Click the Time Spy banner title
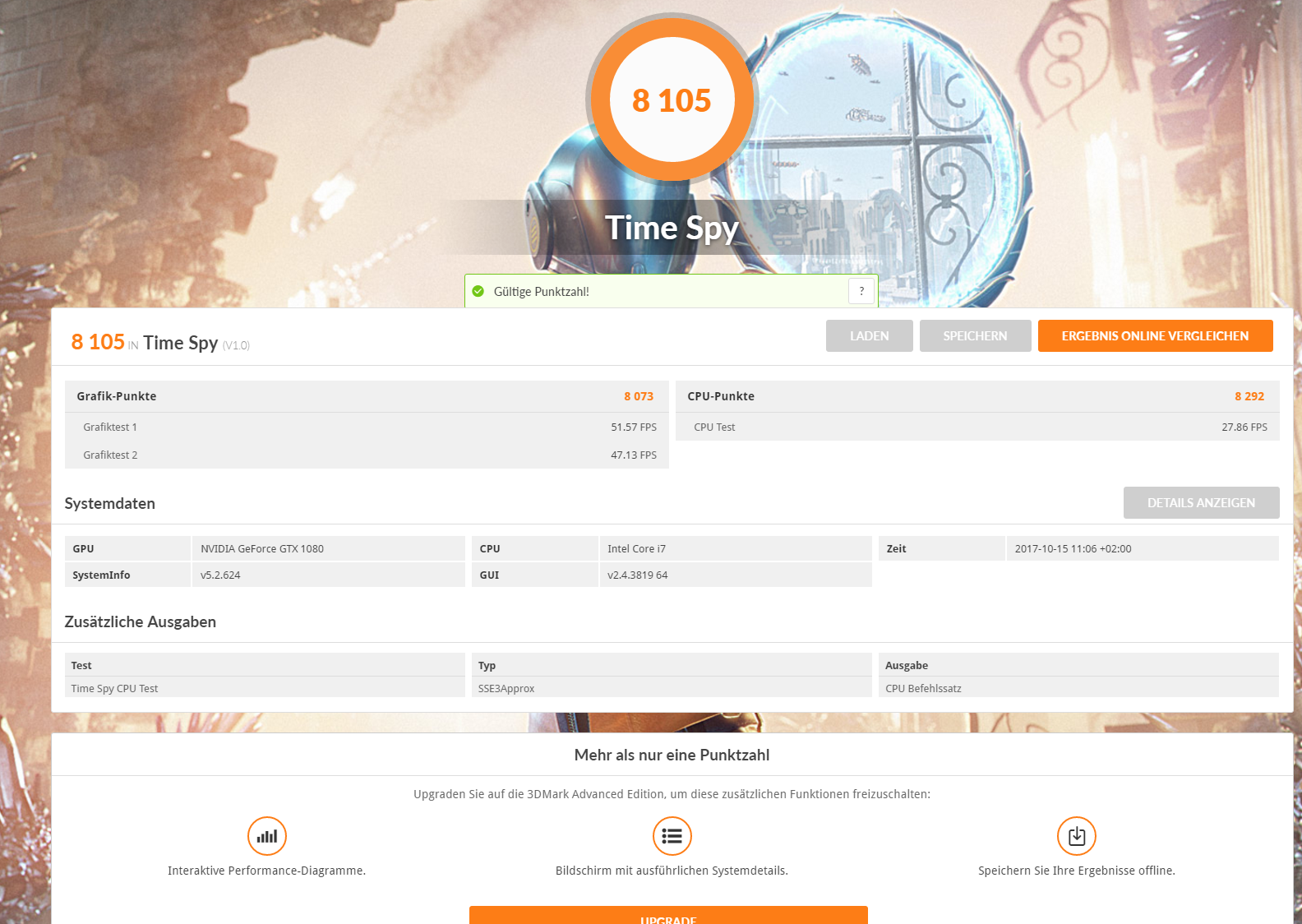The width and height of the screenshot is (1302, 924). tap(672, 228)
